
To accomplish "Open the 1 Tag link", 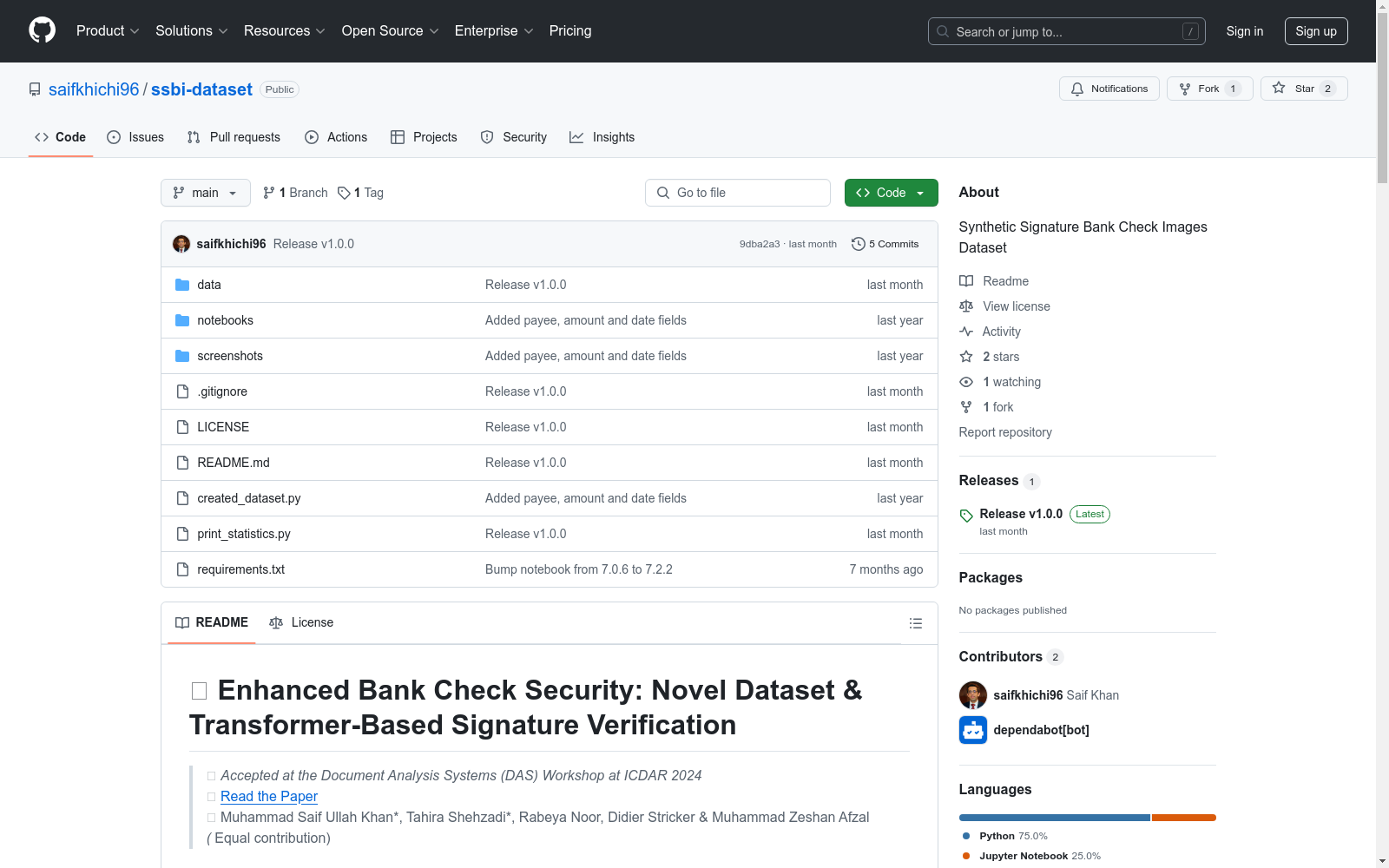I will tap(360, 193).
